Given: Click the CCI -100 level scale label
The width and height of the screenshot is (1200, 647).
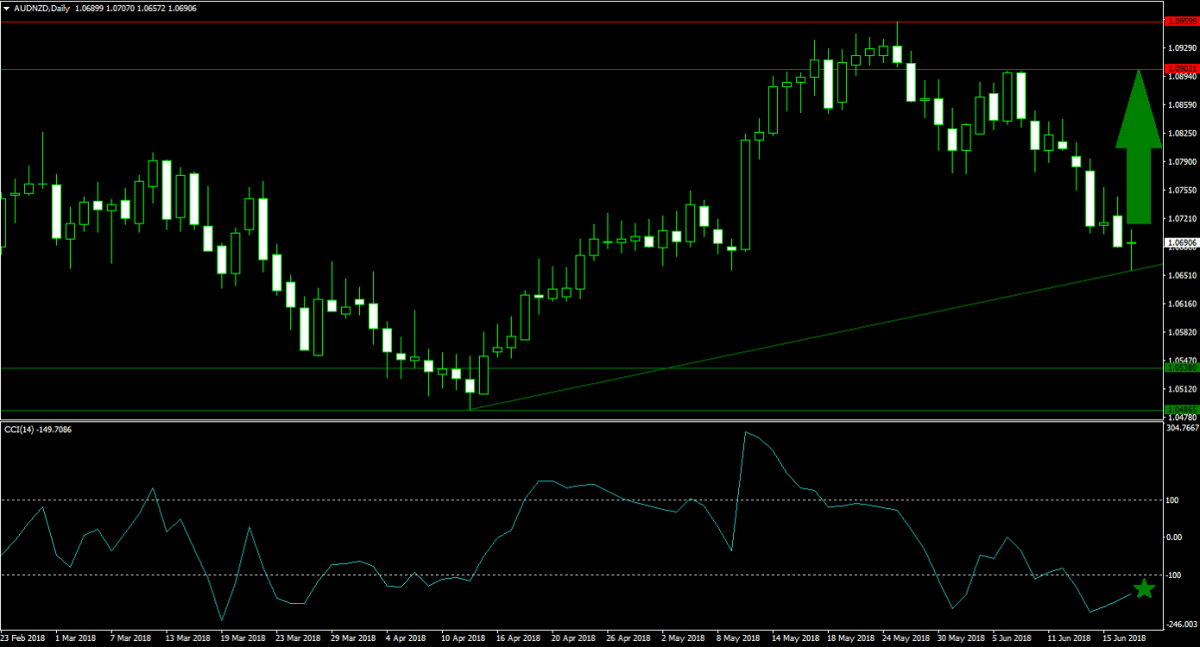Looking at the screenshot, I should tap(1176, 575).
